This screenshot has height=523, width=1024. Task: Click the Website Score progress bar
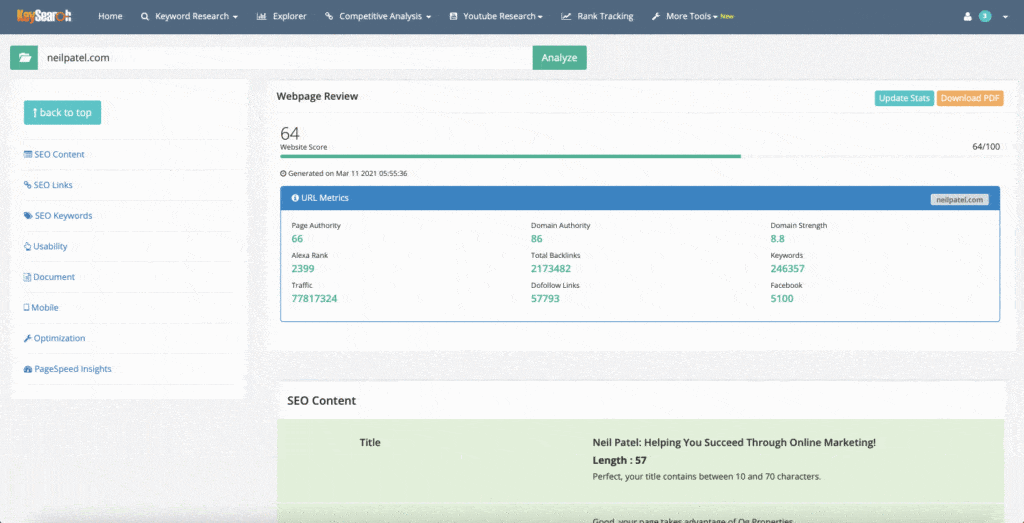[x=640, y=157]
